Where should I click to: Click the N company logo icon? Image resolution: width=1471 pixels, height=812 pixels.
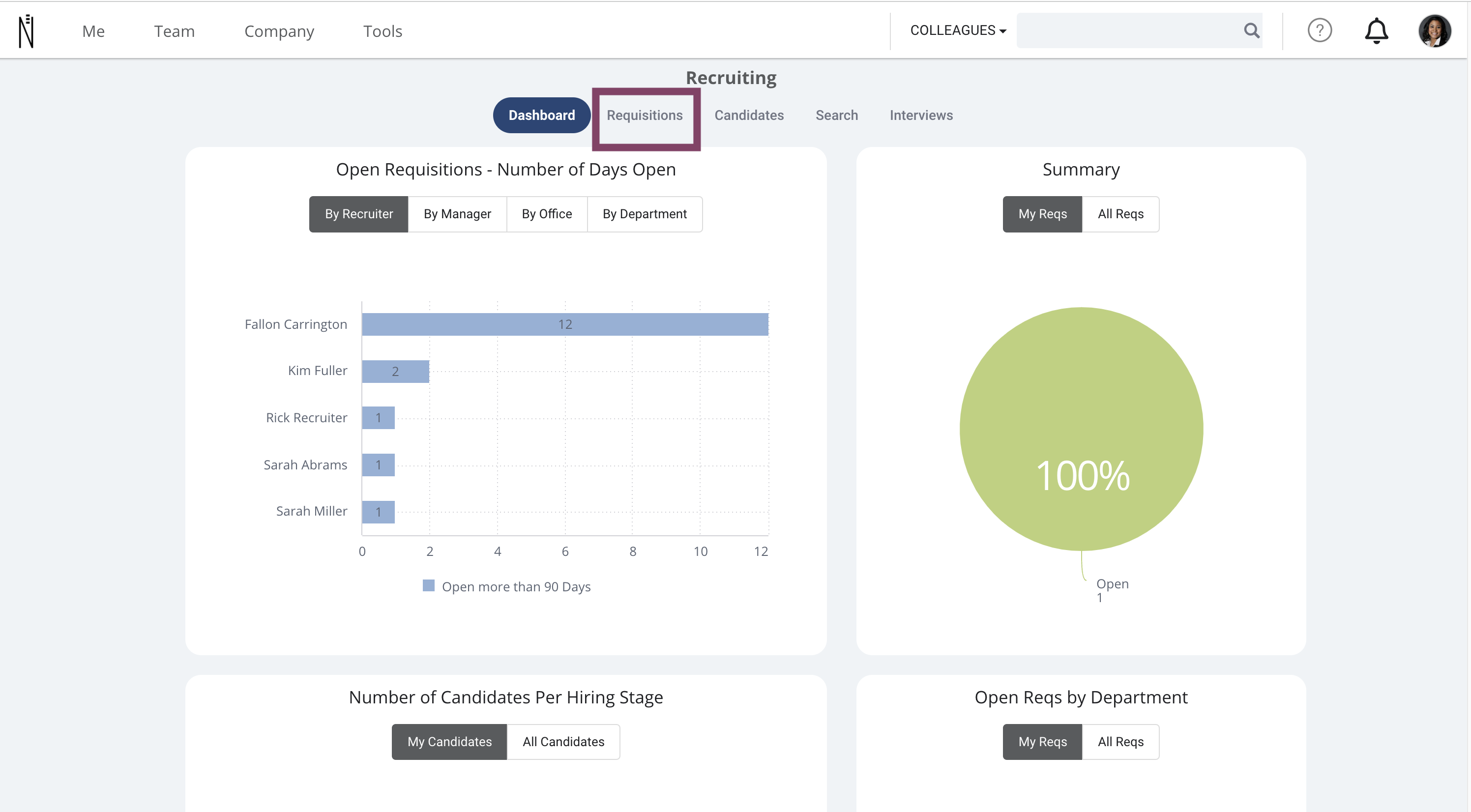coord(26,31)
